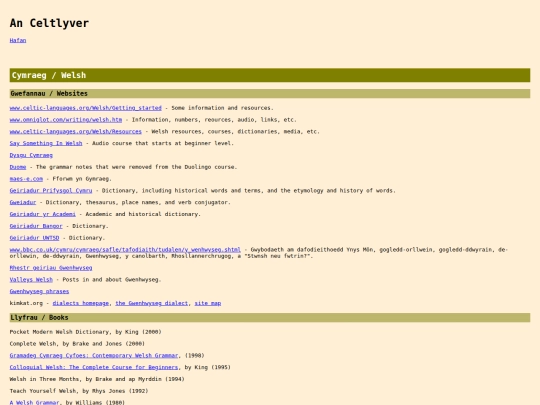The width and height of the screenshot is (540, 405).
Task: Open the Geiriadur yr Academi link
Action: pos(43,214)
